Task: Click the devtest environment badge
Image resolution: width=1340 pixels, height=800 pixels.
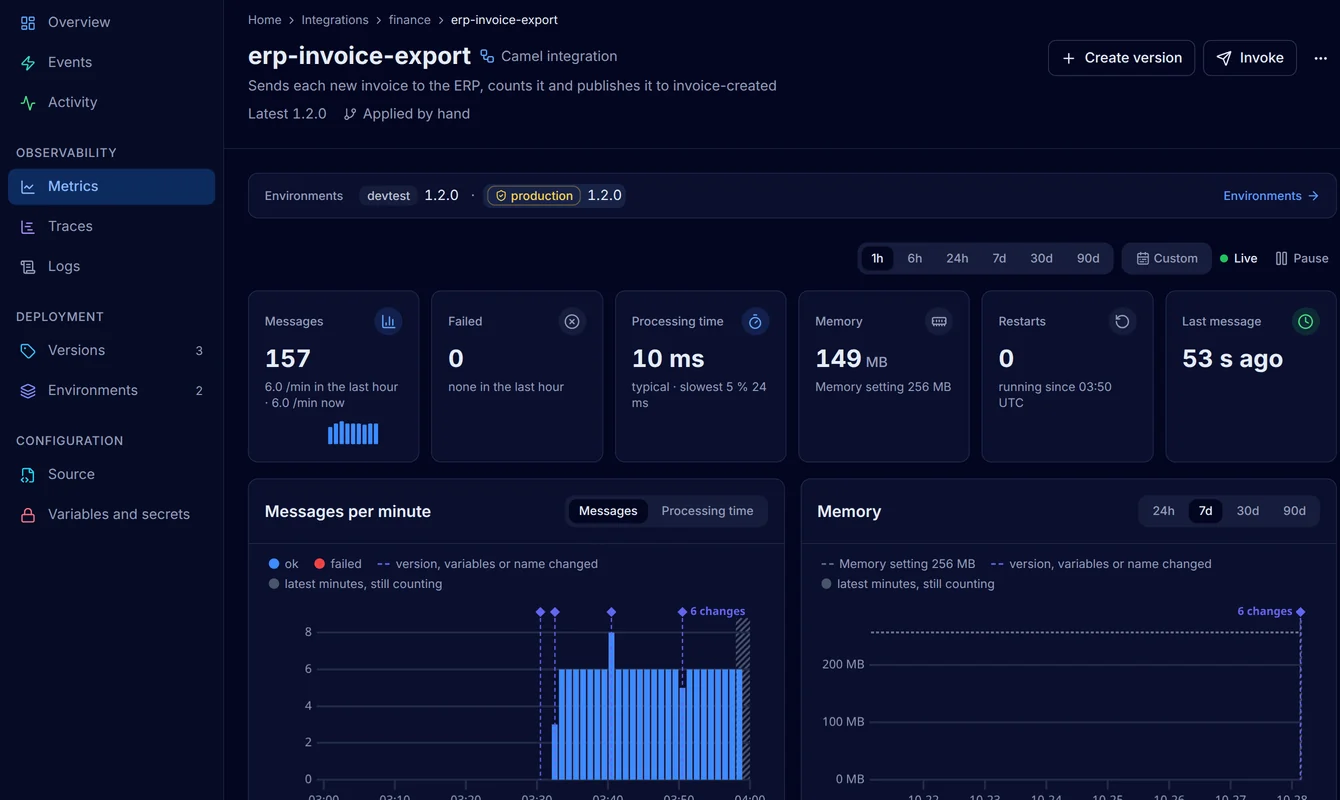Action: point(389,196)
